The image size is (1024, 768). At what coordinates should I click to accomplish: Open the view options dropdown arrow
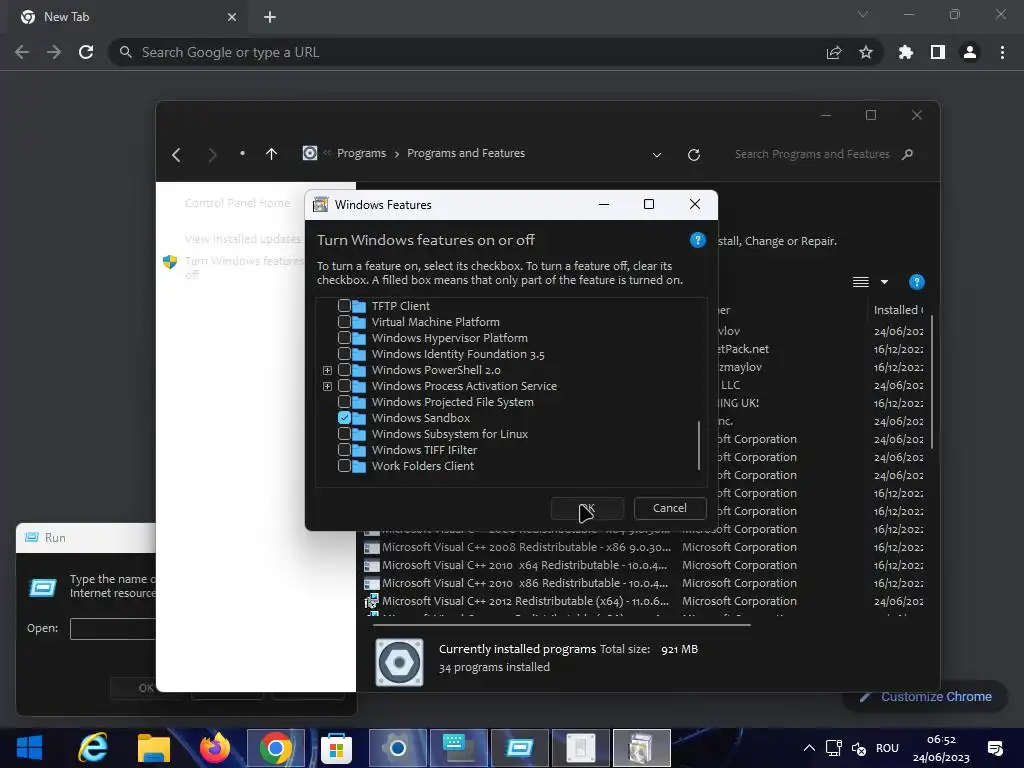pos(884,282)
